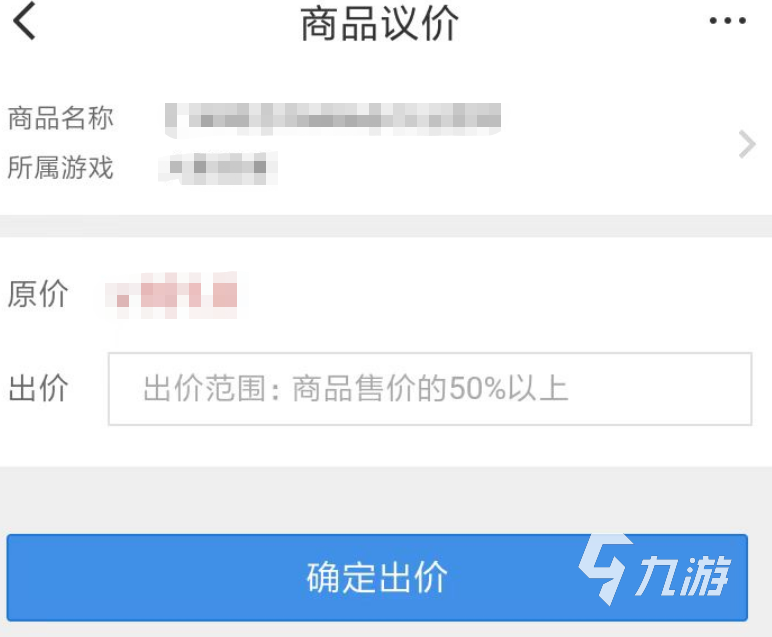Select the 商品议价 page title

coord(380,23)
